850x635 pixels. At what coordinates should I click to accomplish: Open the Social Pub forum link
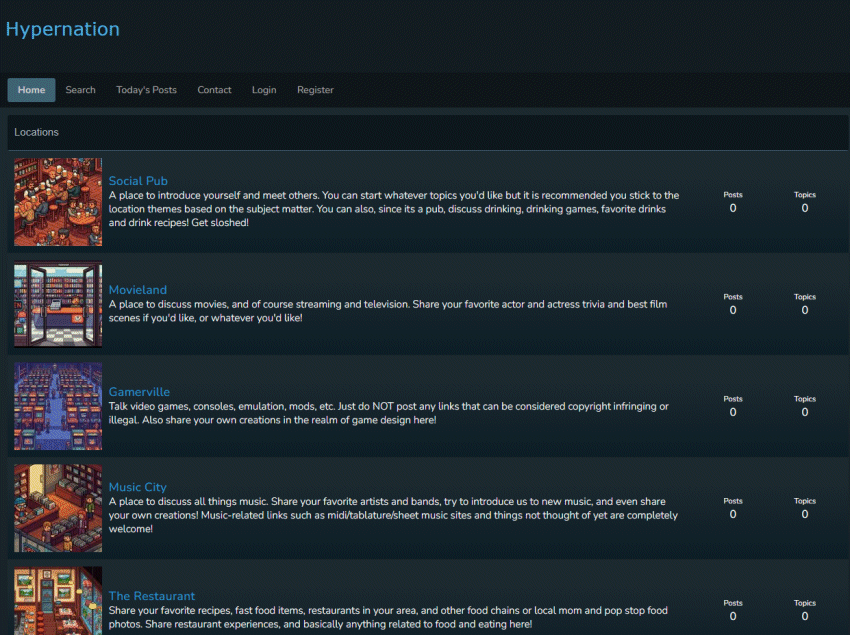point(138,181)
